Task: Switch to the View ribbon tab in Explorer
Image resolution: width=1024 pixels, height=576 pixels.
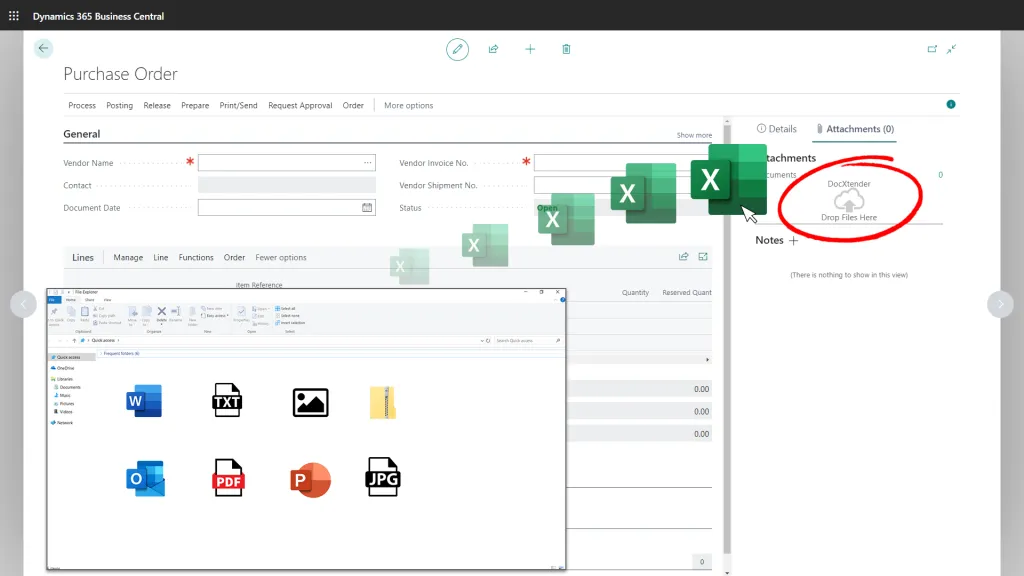Action: [x=107, y=298]
